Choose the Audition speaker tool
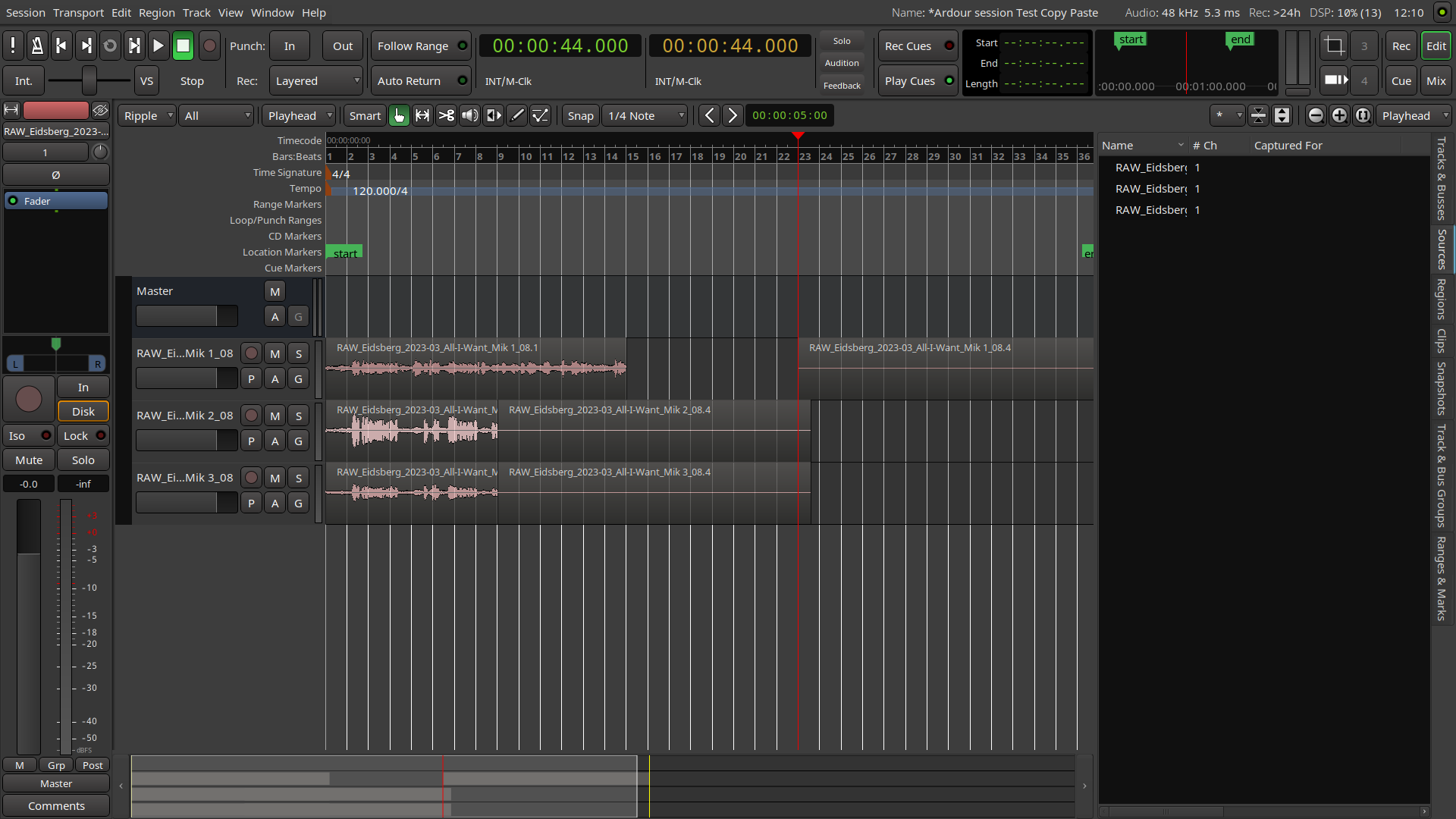 tap(470, 115)
